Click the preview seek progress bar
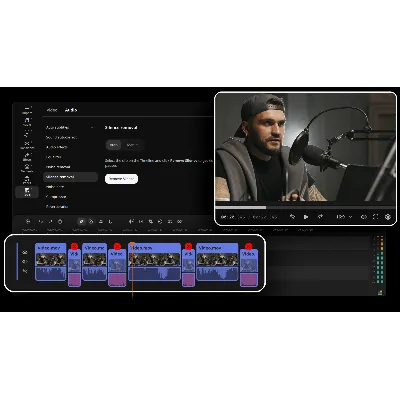 point(305,207)
